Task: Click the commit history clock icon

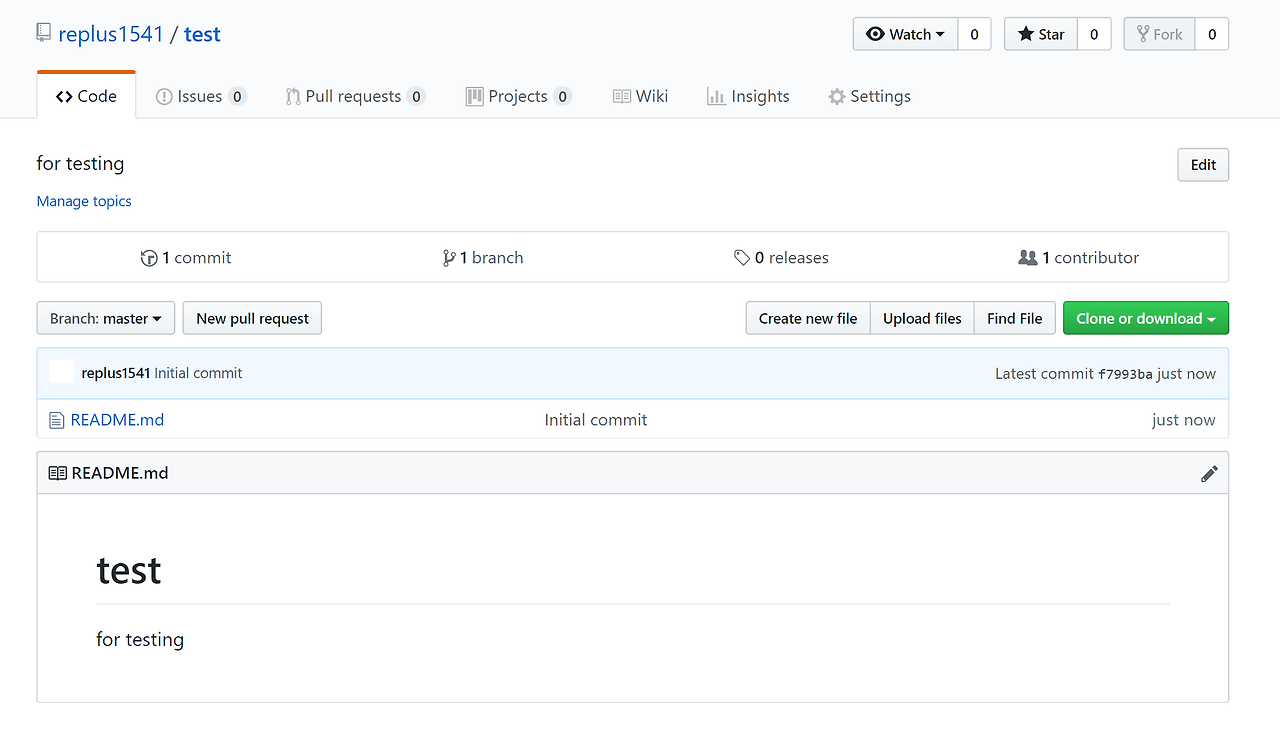Action: pyautogui.click(x=149, y=258)
